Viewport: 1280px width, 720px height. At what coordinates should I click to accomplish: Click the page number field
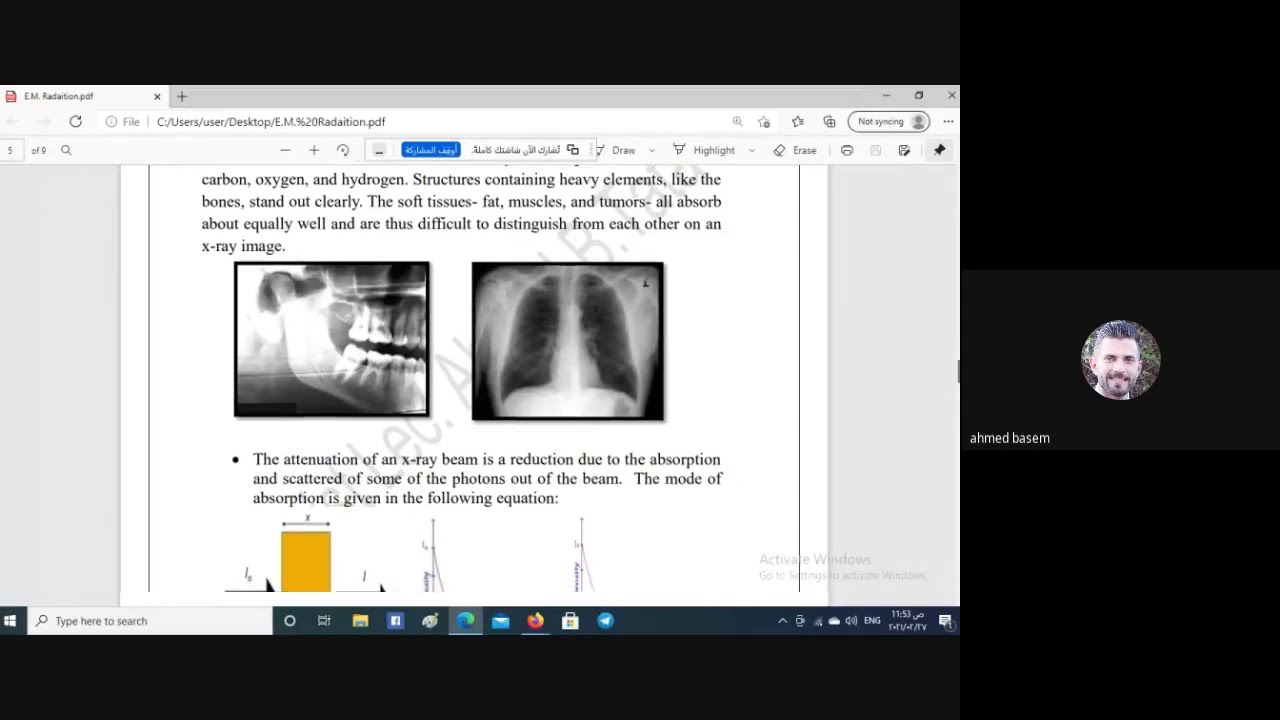11,150
